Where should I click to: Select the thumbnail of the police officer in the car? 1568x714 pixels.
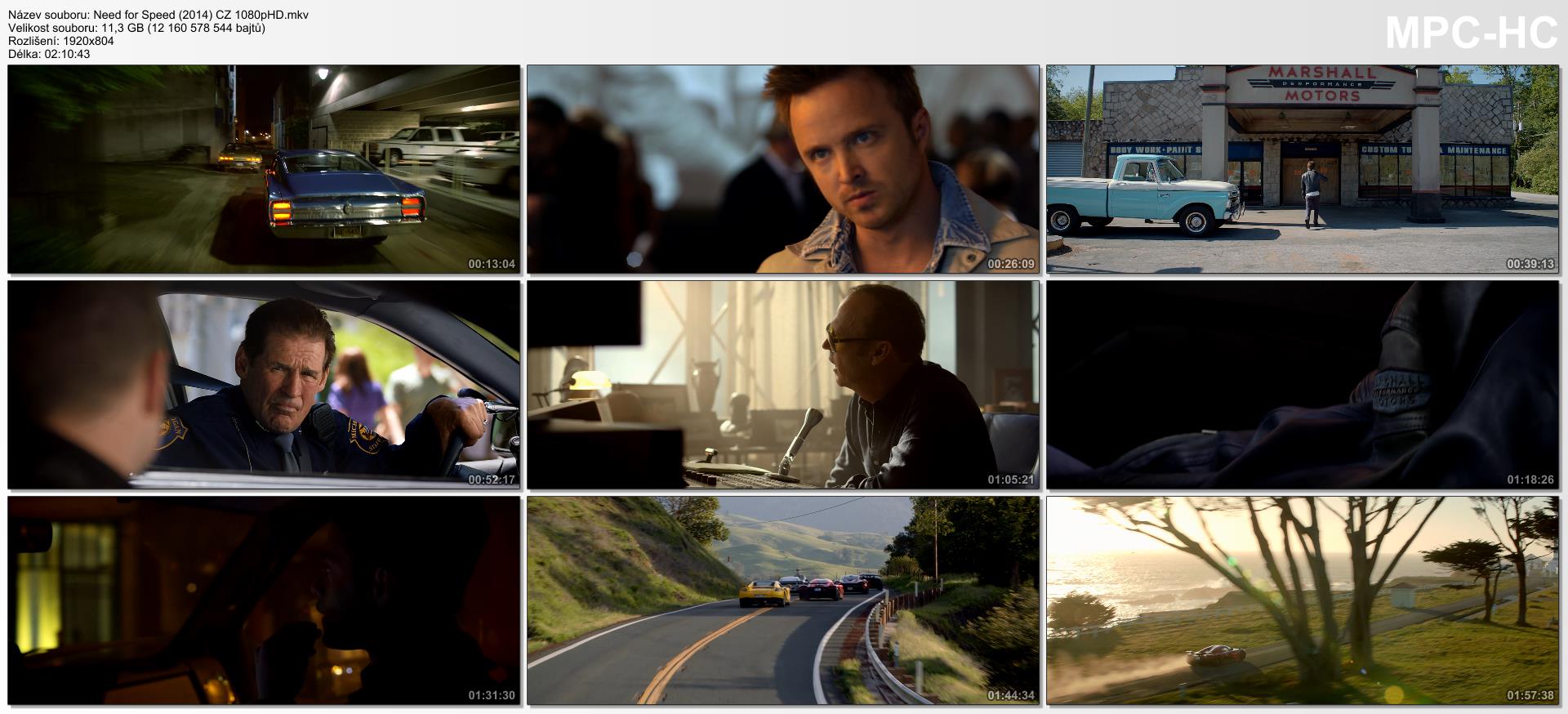coord(264,385)
